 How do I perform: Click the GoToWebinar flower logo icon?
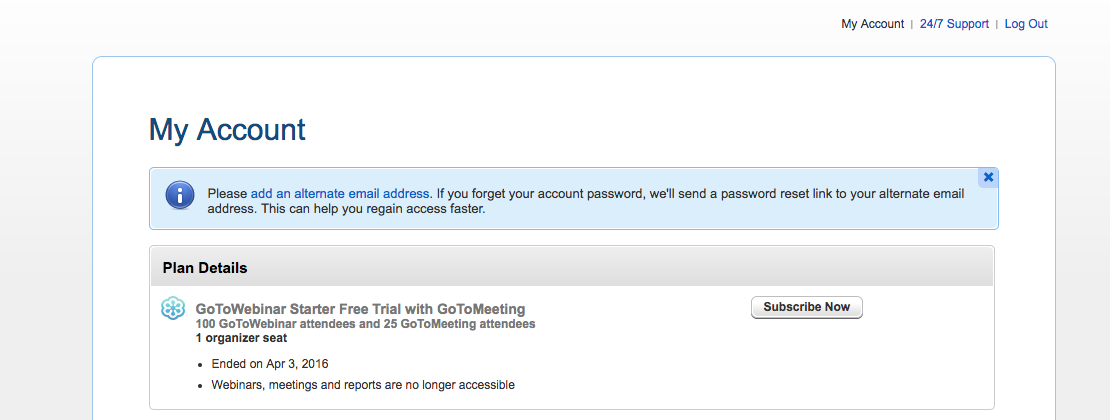point(173,308)
